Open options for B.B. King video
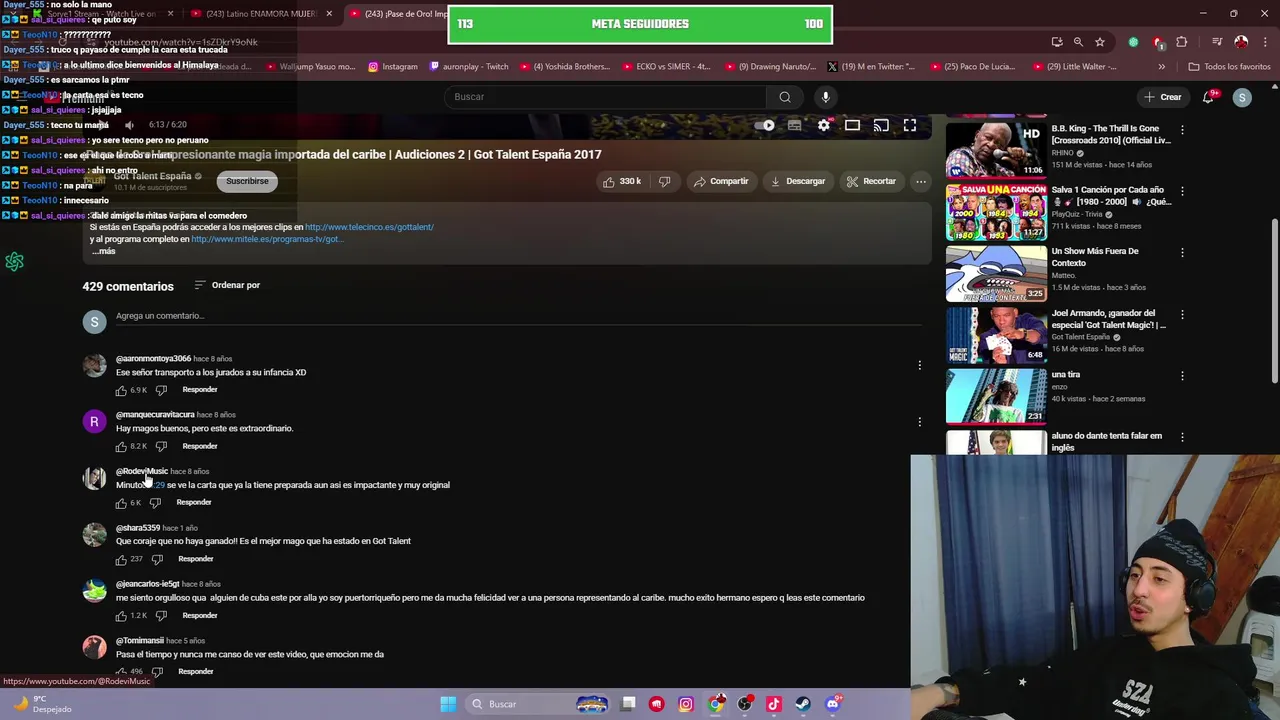 (1182, 130)
